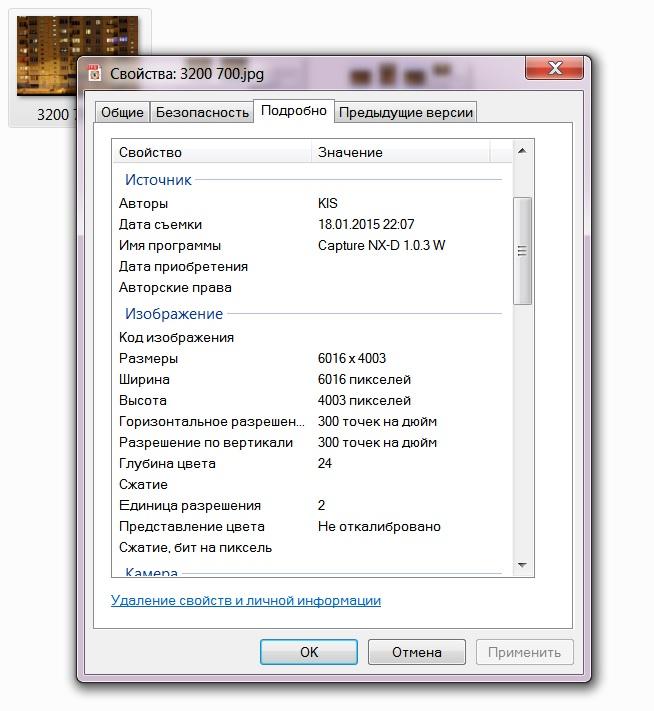
Task: Open the Удаление свойств и личной информации link
Action: click(x=246, y=600)
